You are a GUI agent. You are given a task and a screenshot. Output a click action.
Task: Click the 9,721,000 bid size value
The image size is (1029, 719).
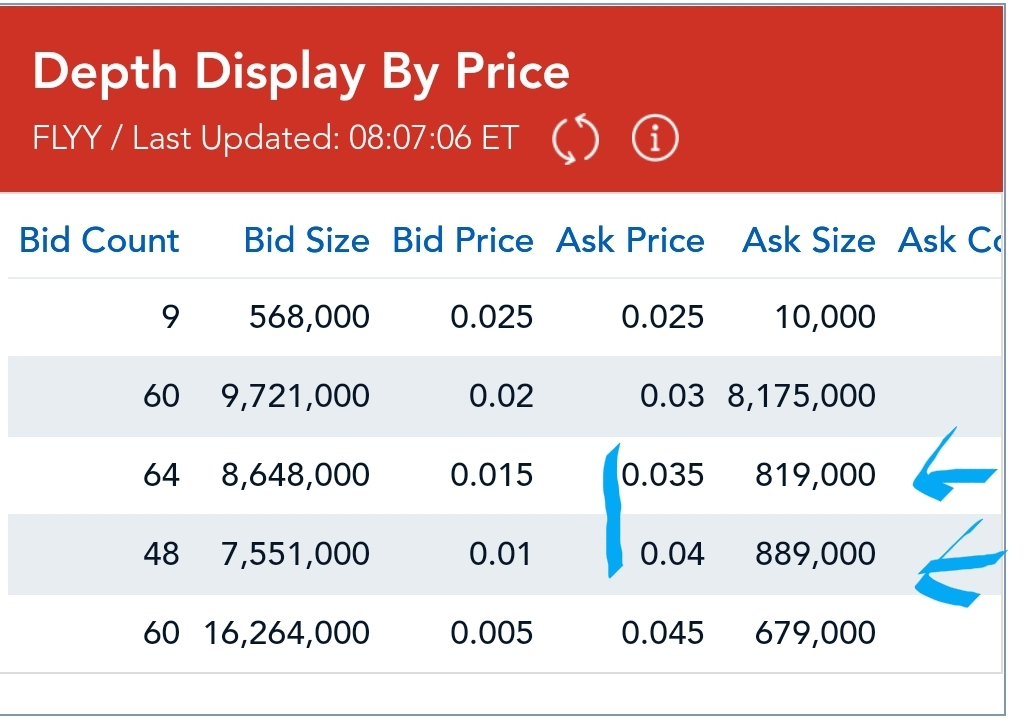click(x=295, y=396)
